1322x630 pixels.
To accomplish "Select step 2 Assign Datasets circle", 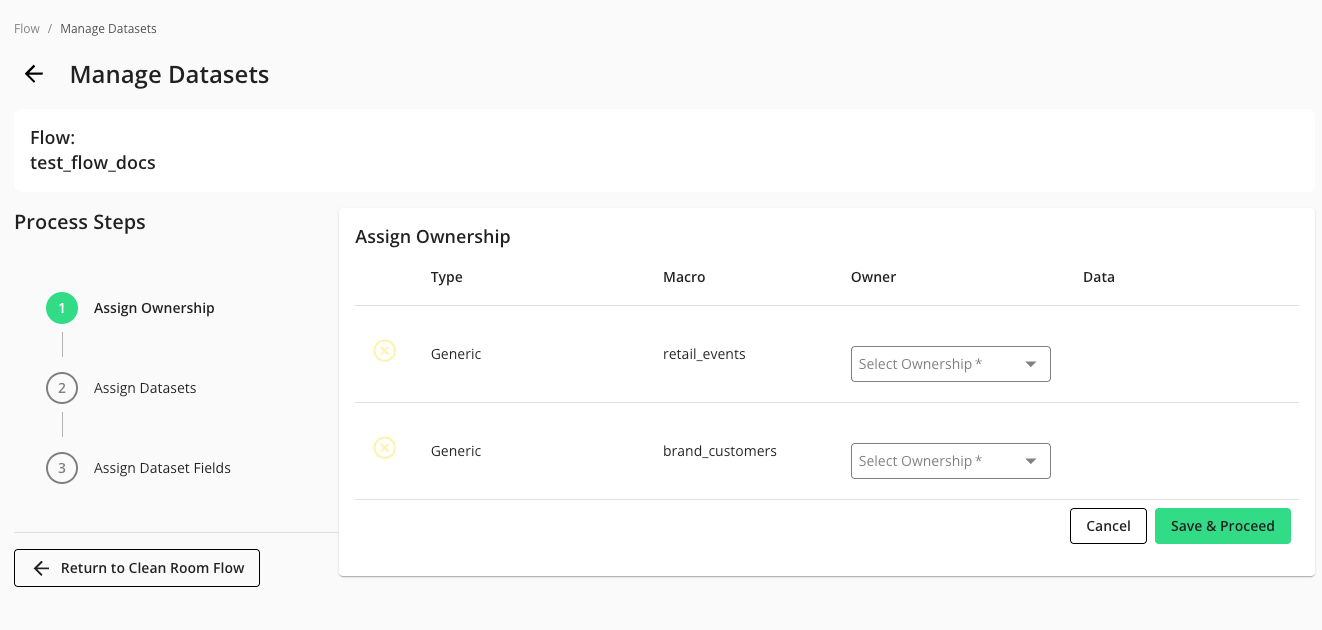I will 61,388.
